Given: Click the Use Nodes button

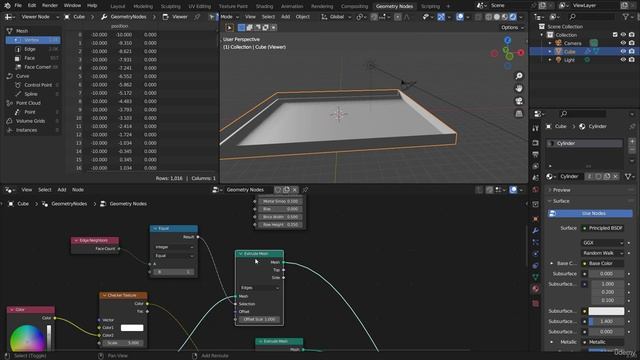Looking at the screenshot, I should 590,213.
